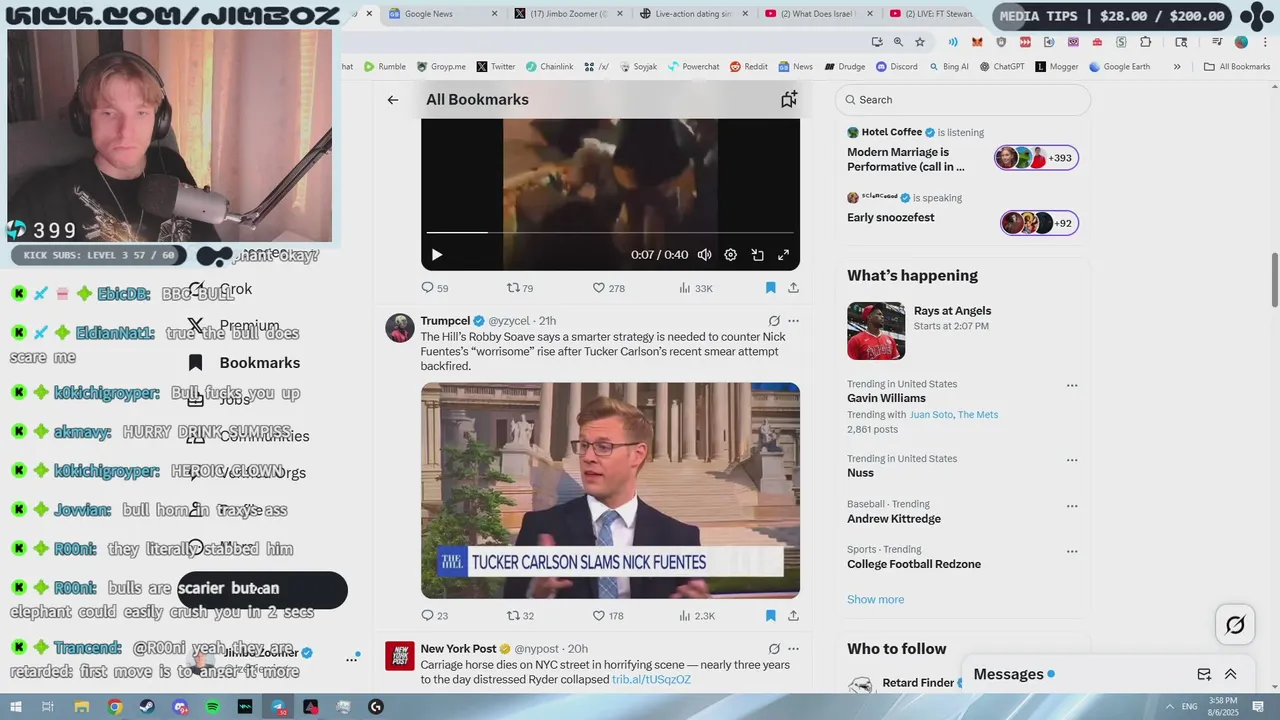Image resolution: width=1280 pixels, height=720 pixels.
Task: Open the ChatGPT bookmark
Action: (1002, 67)
